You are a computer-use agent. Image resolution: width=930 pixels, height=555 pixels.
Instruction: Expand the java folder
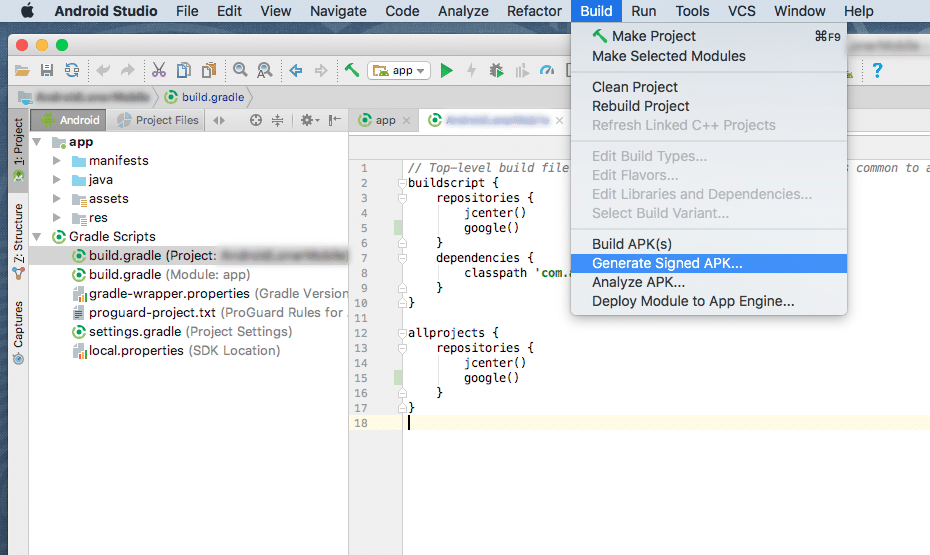[57, 180]
